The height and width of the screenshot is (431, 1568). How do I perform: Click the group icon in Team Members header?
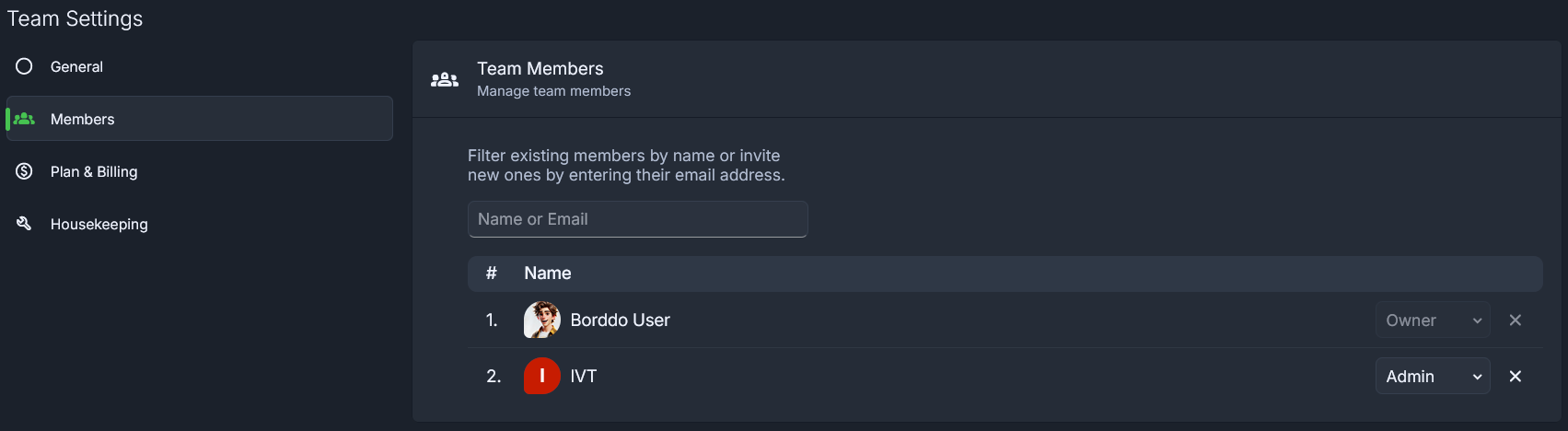[445, 79]
